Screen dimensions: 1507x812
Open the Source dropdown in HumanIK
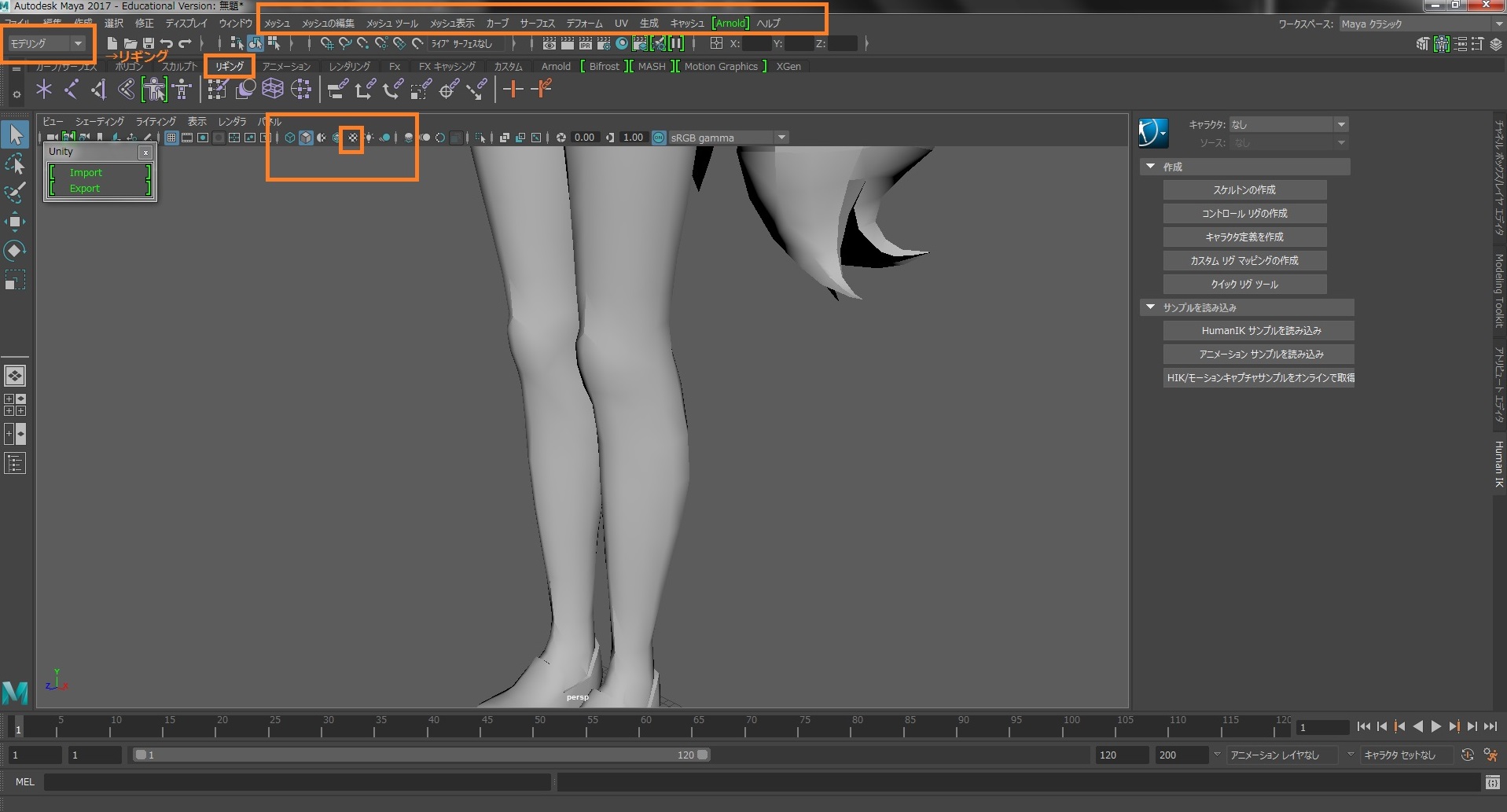pos(1289,143)
